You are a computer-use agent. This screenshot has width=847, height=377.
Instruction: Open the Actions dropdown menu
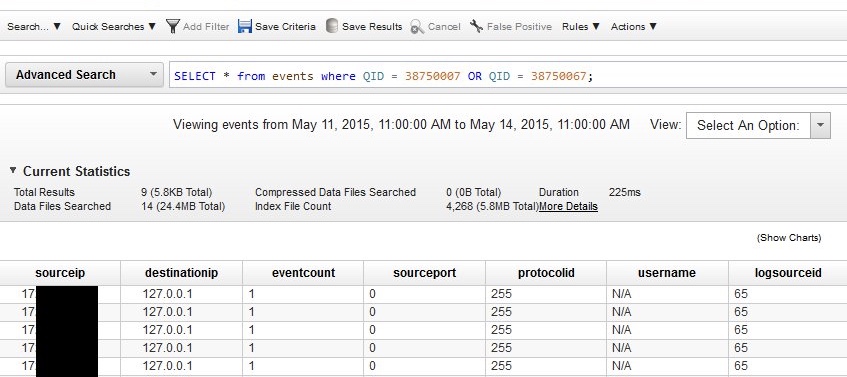(x=634, y=26)
